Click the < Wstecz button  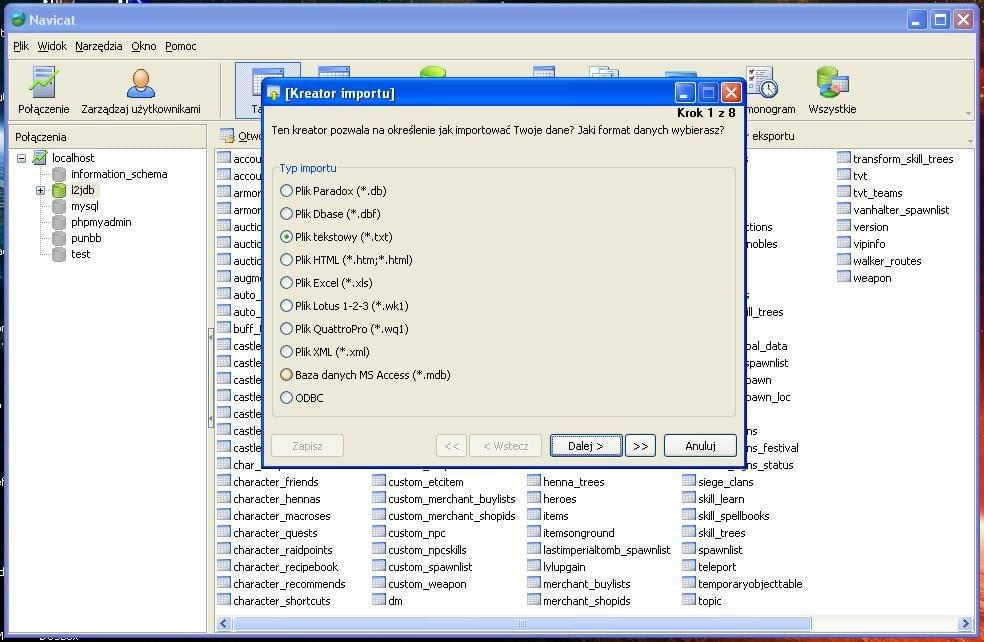tap(506, 446)
